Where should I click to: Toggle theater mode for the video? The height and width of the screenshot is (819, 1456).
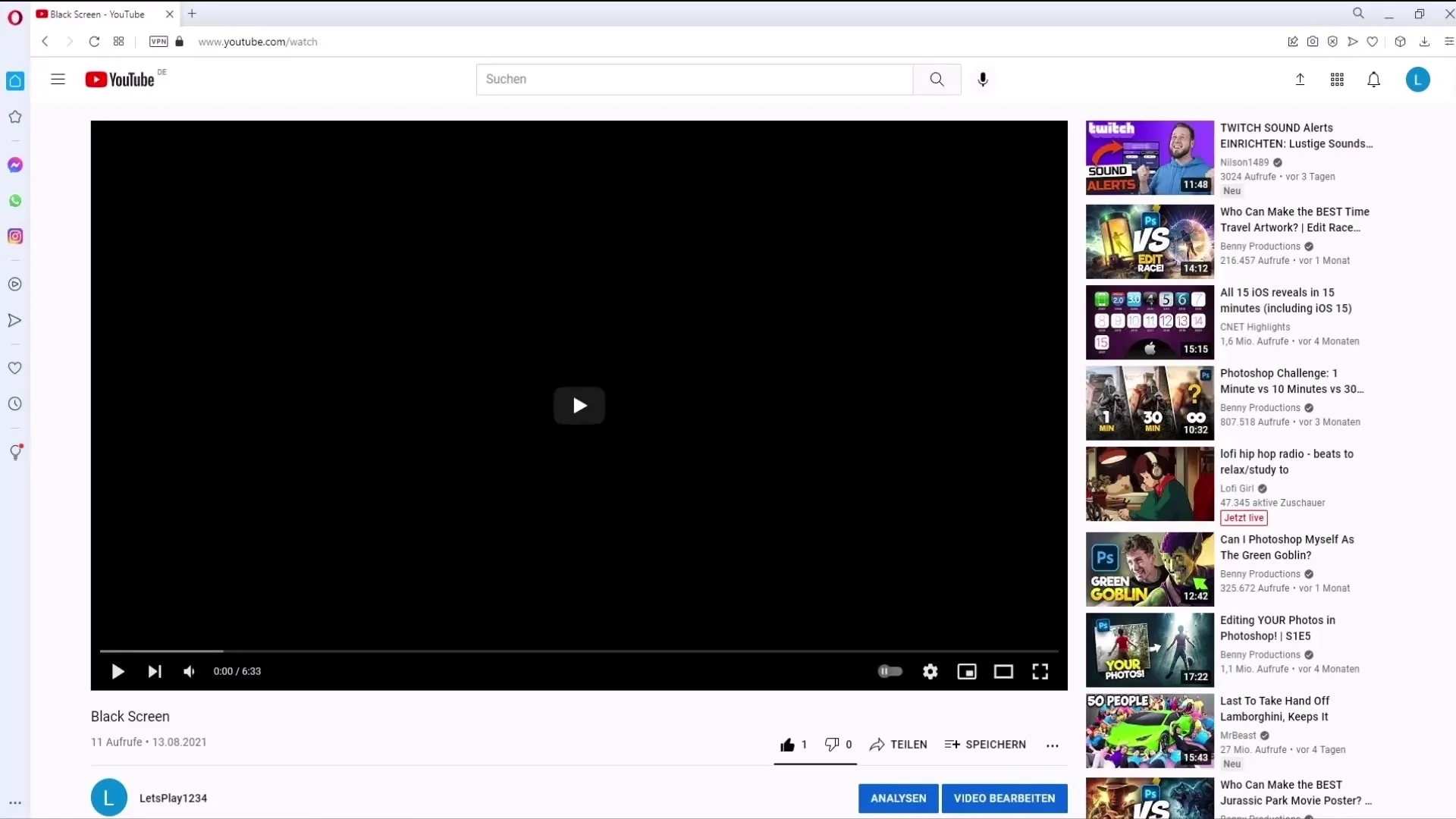pyautogui.click(x=1003, y=671)
